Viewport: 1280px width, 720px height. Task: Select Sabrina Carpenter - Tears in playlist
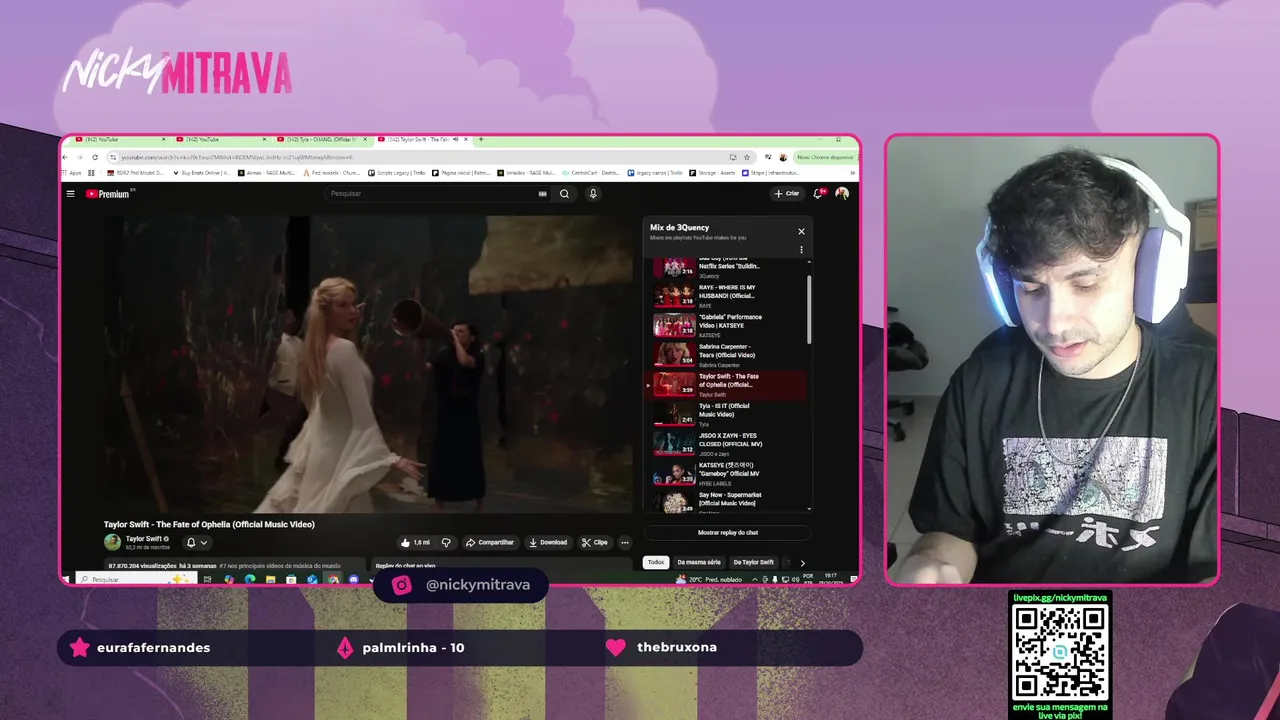coord(727,355)
